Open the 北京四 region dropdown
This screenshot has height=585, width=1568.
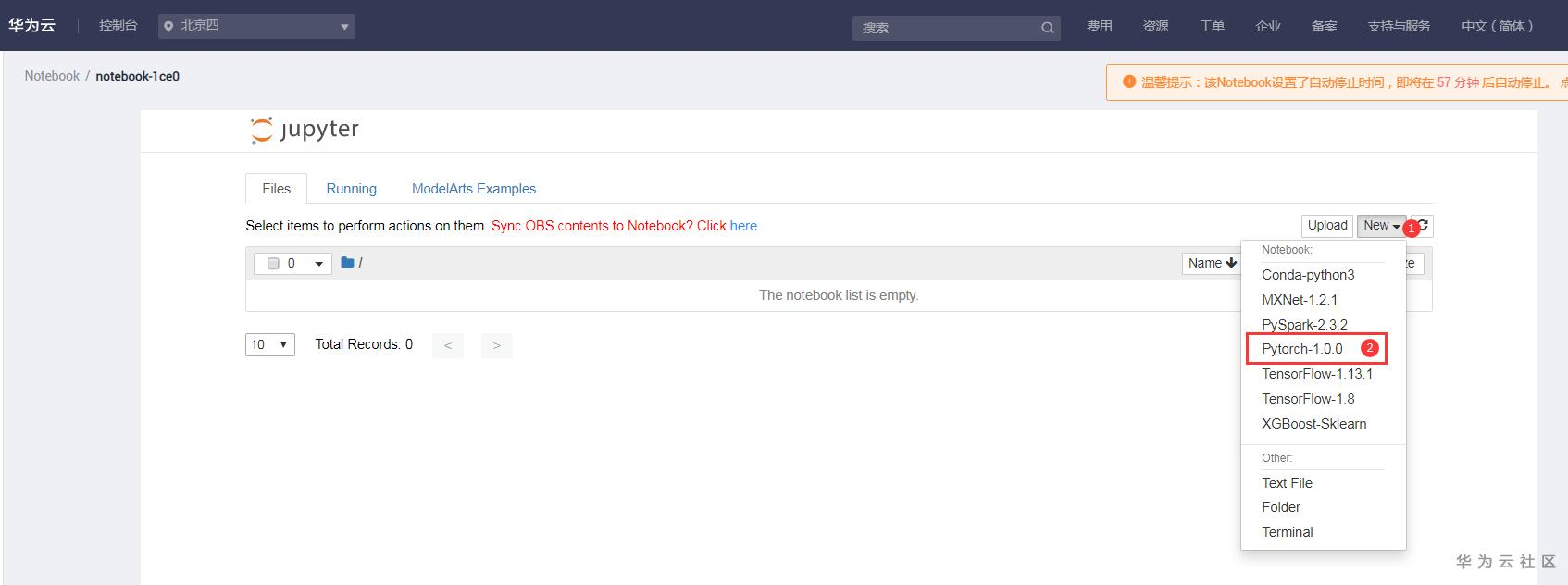[257, 26]
